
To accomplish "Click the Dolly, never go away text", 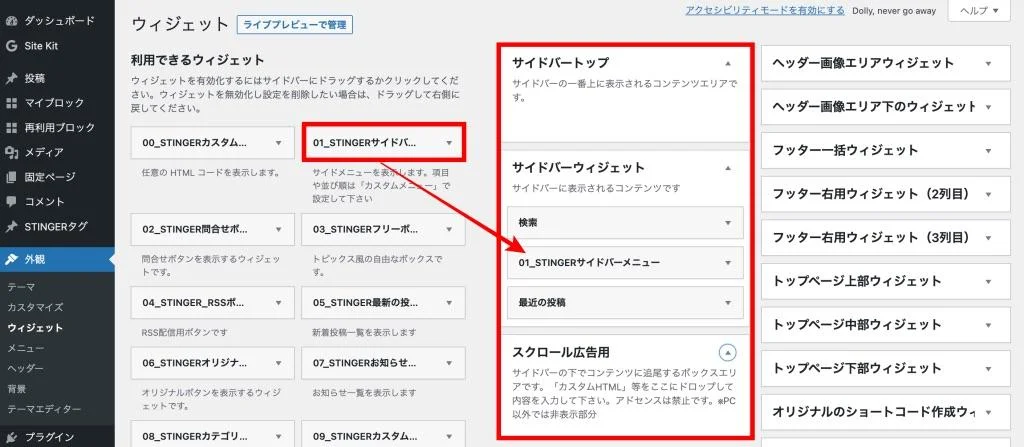I will 894,10.
